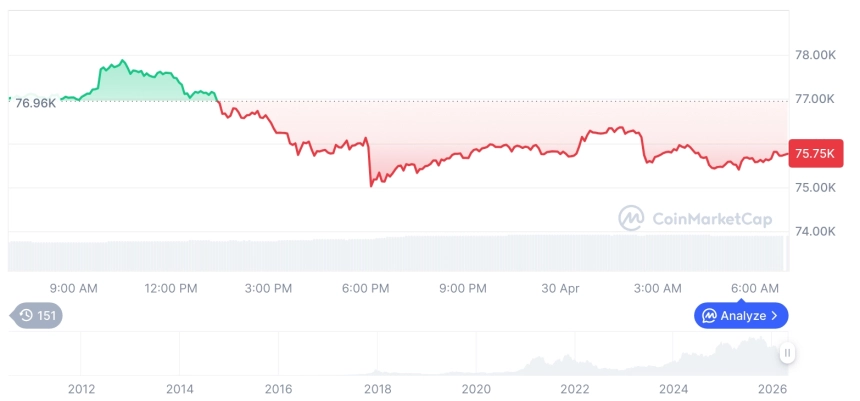The height and width of the screenshot is (401, 860).
Task: Click the 78.00K price axis label
Action: click(814, 55)
